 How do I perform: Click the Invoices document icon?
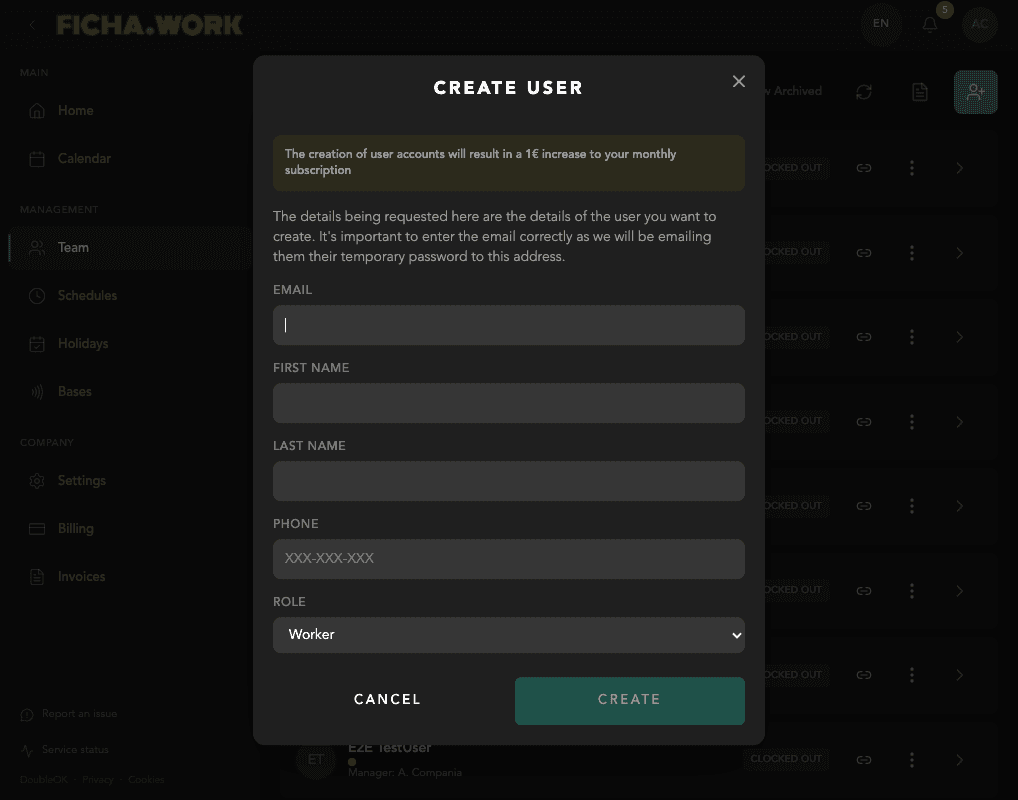(x=37, y=577)
